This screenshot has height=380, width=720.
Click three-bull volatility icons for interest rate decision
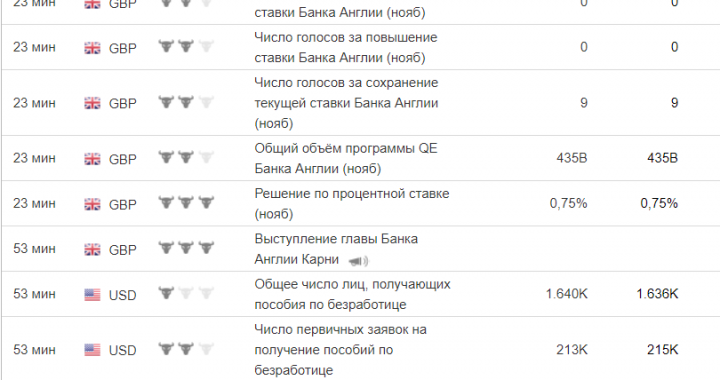pos(186,202)
